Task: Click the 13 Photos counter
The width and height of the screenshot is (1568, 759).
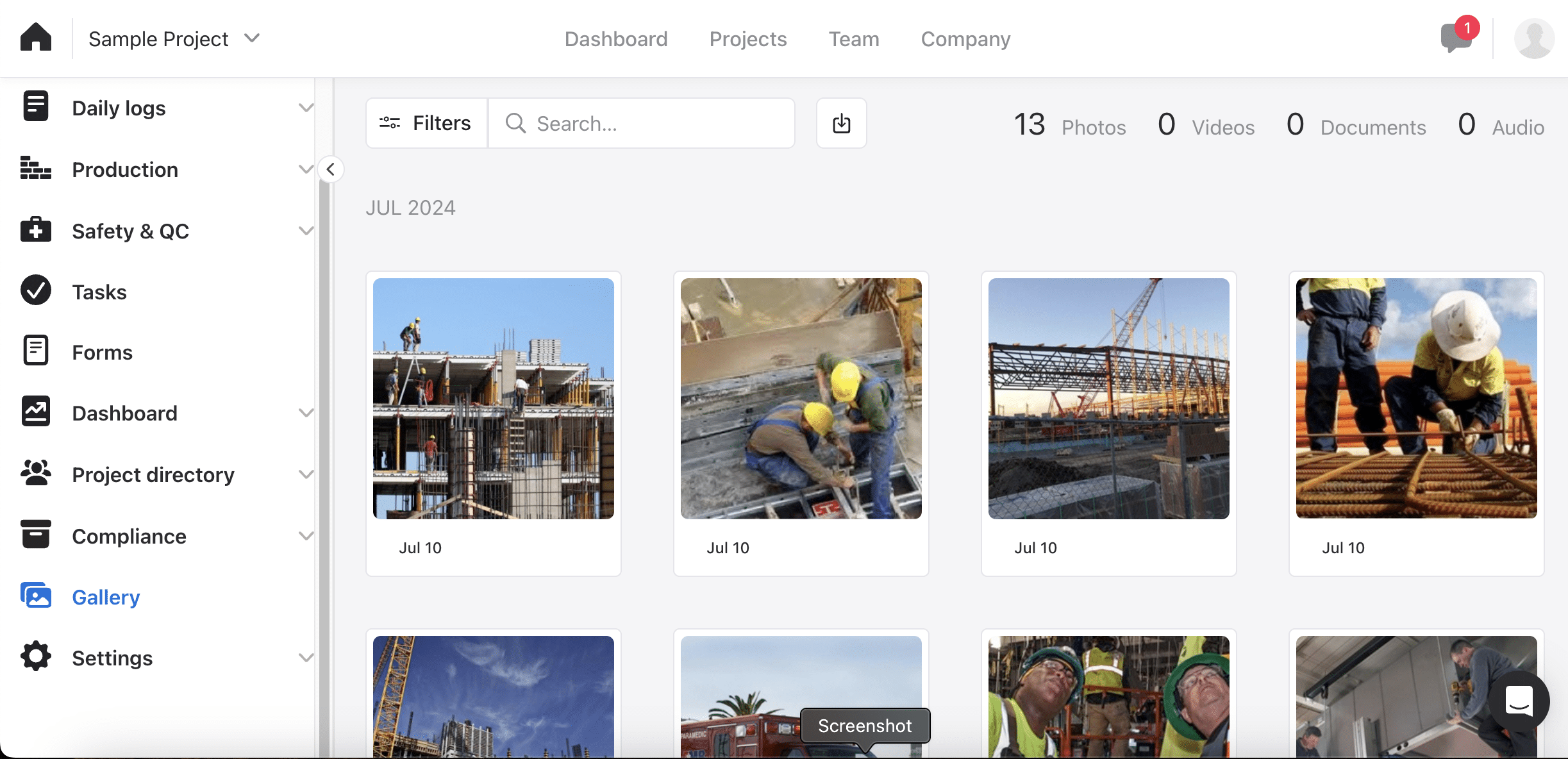Action: pyautogui.click(x=1069, y=124)
